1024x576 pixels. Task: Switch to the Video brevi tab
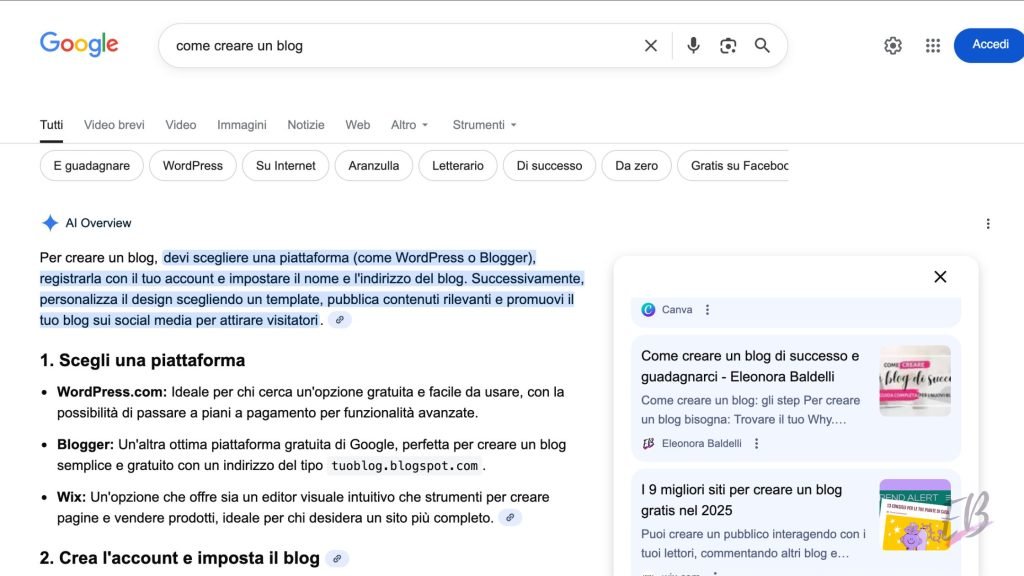(x=114, y=125)
